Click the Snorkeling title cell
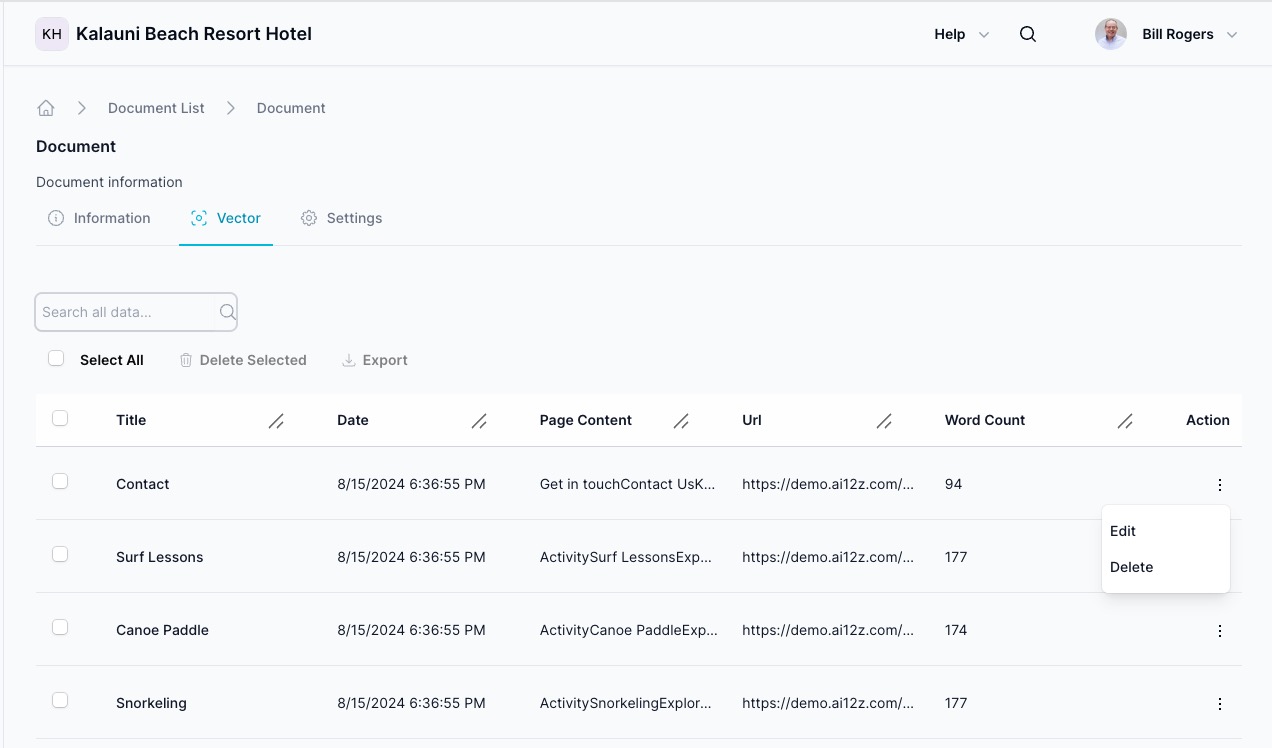The image size is (1272, 748). [x=151, y=703]
